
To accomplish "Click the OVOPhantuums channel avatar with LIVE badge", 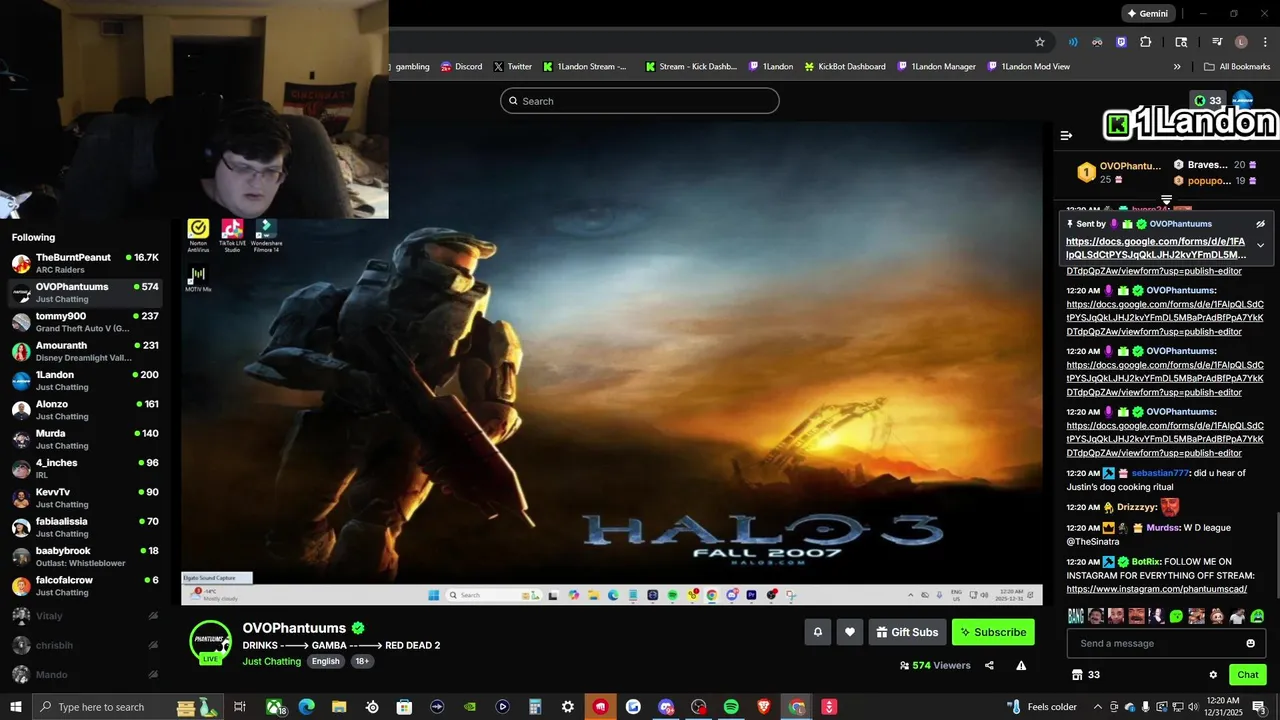I will (210, 642).
